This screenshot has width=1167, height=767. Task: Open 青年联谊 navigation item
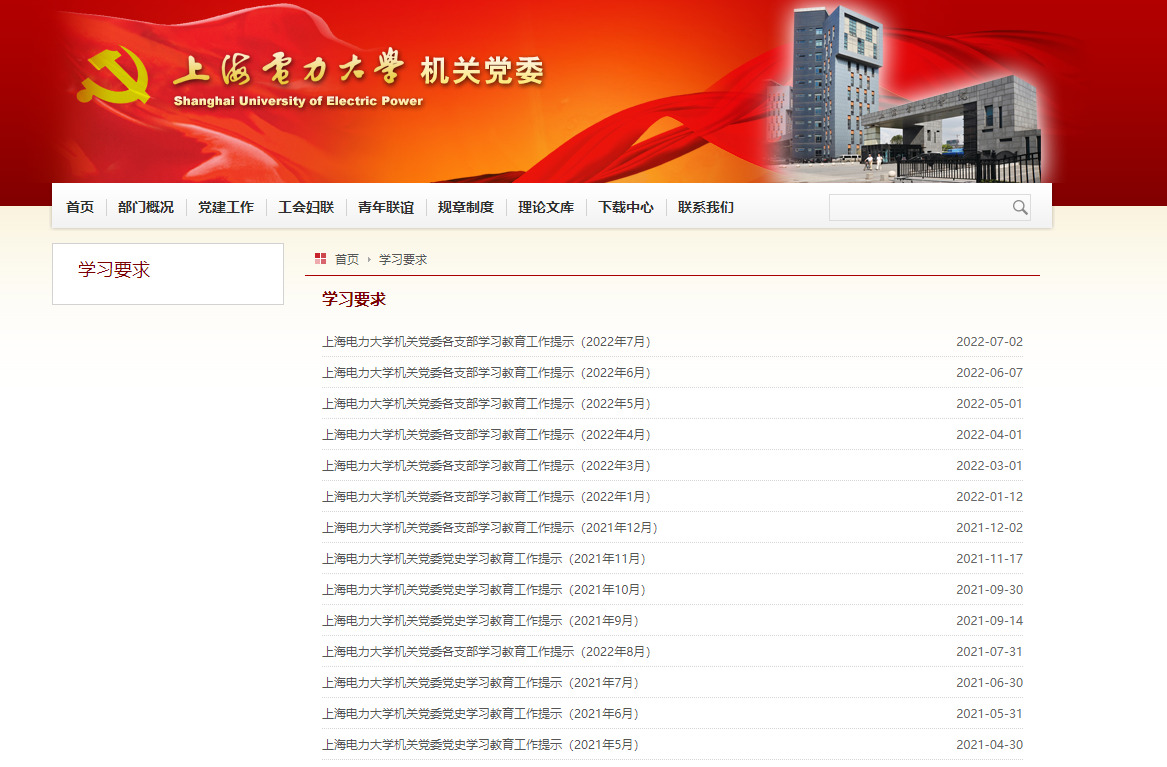click(x=386, y=208)
